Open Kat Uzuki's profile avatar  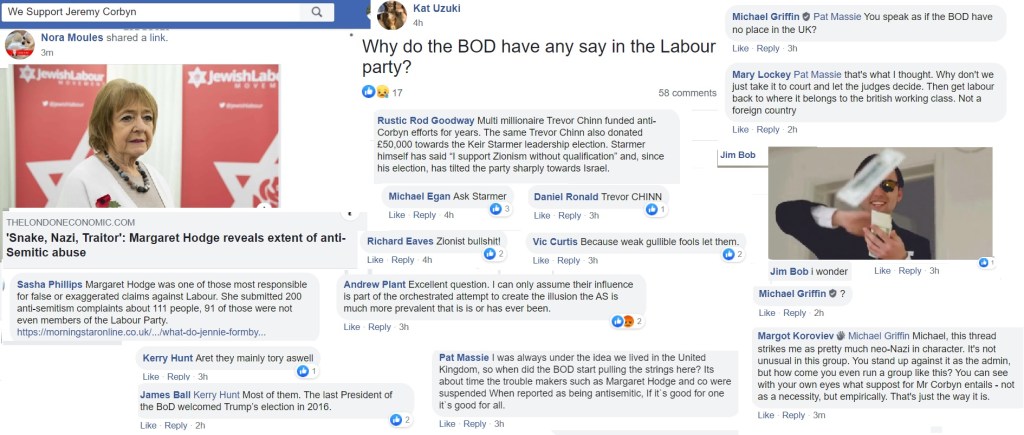392,15
